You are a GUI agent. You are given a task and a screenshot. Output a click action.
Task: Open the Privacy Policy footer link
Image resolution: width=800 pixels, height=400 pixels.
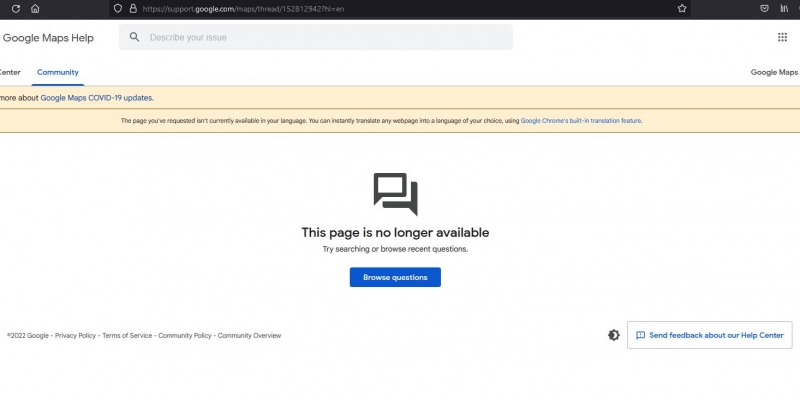(75, 336)
